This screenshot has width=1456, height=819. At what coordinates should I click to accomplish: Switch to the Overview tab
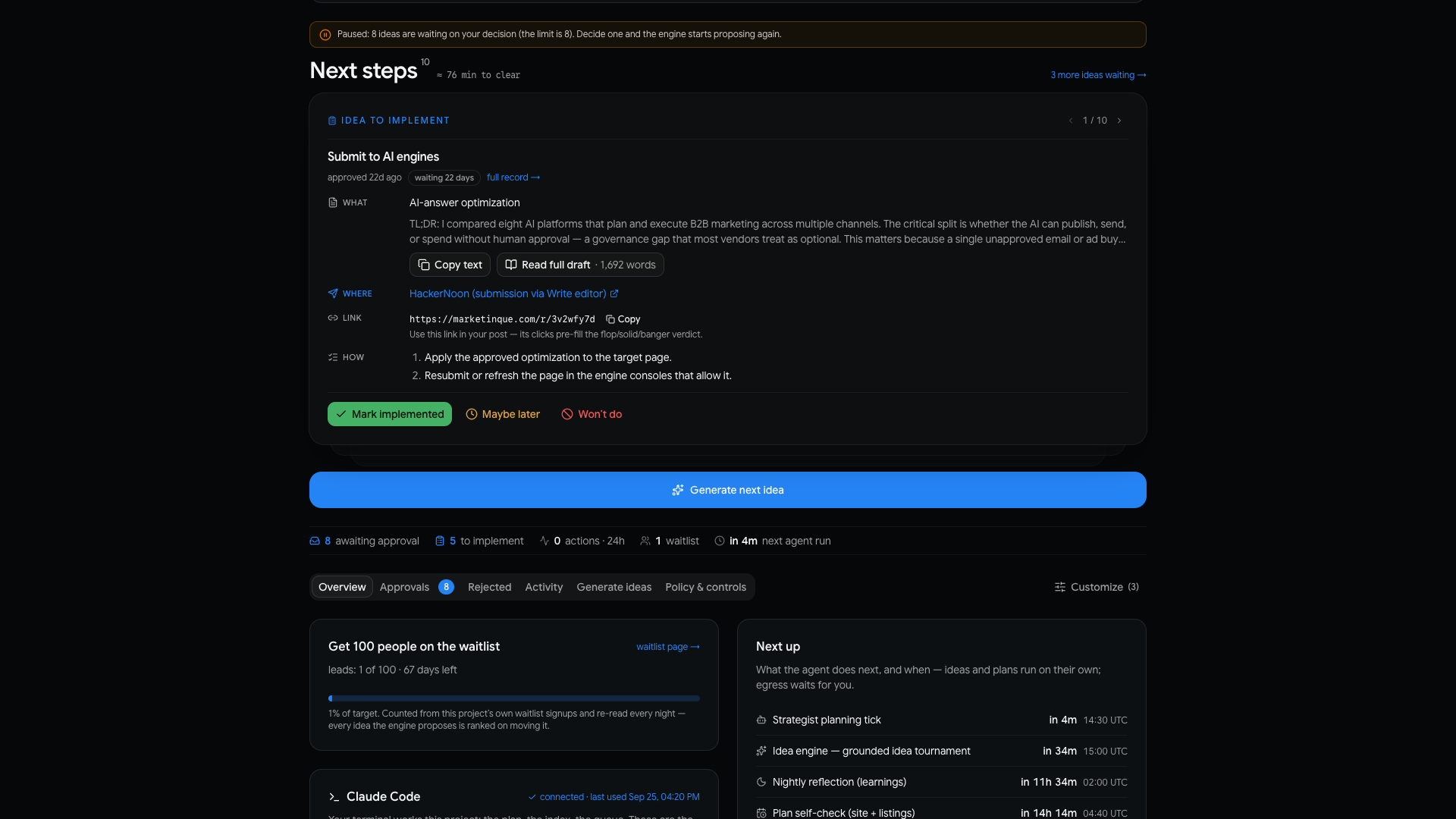tap(342, 587)
